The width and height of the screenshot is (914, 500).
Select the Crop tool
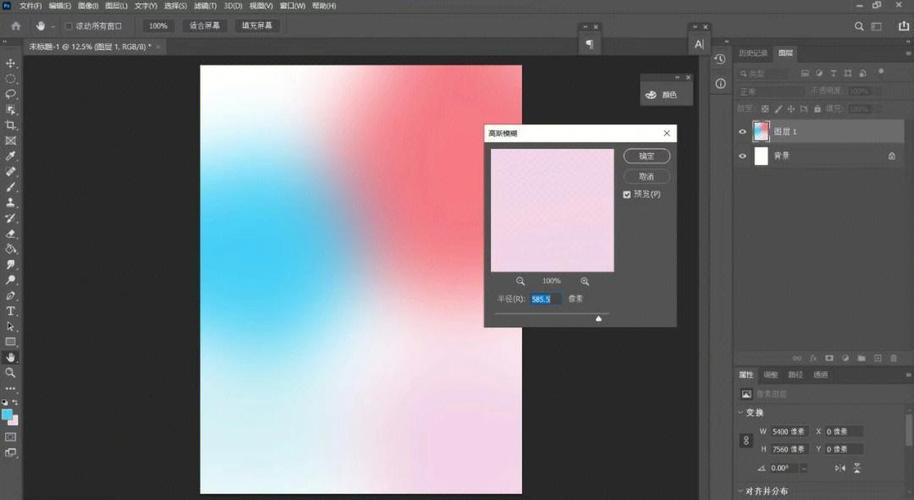pos(11,125)
